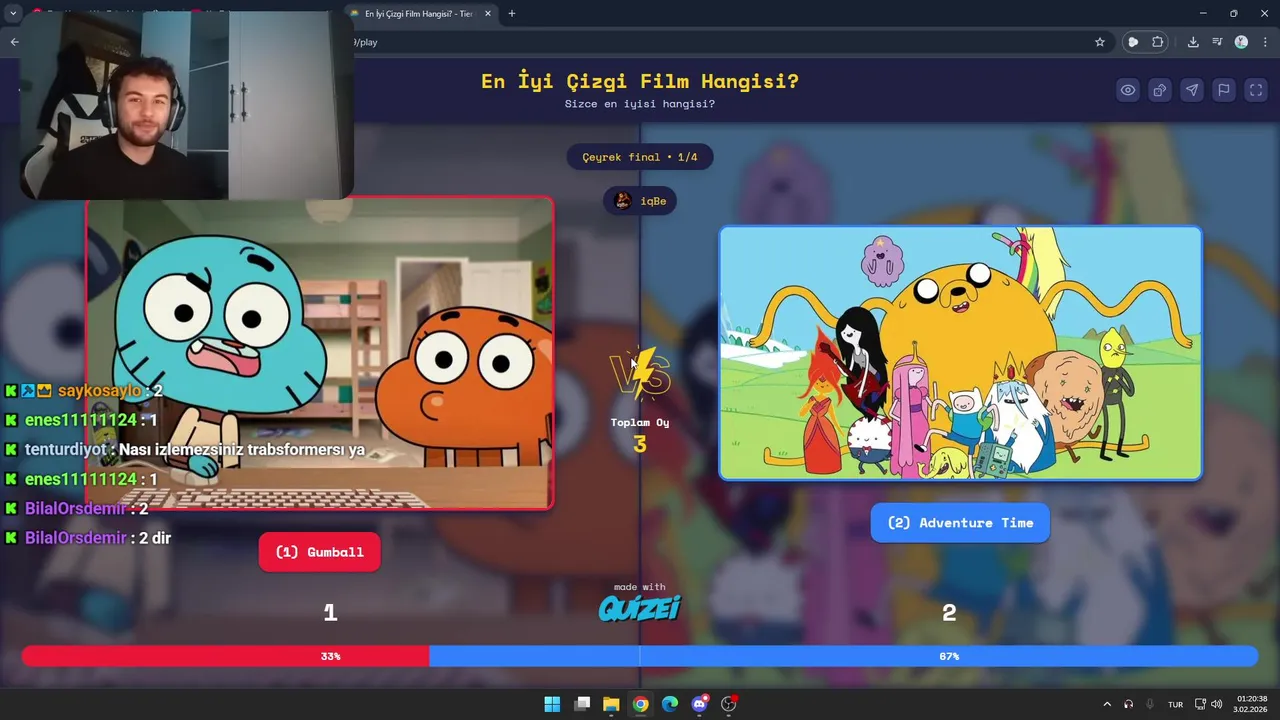Open the tab search dropdown arrow
The image size is (1280, 720).
[x=13, y=14]
